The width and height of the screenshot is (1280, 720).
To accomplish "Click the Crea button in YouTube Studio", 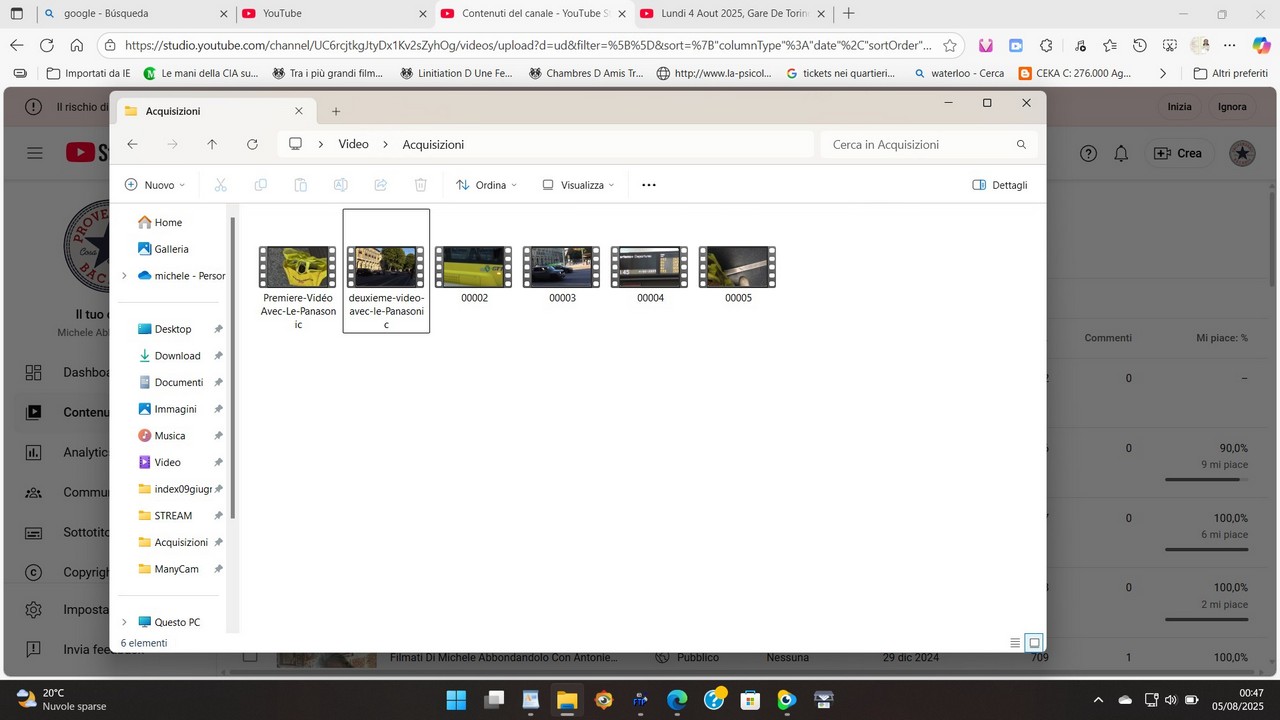I will (1178, 153).
